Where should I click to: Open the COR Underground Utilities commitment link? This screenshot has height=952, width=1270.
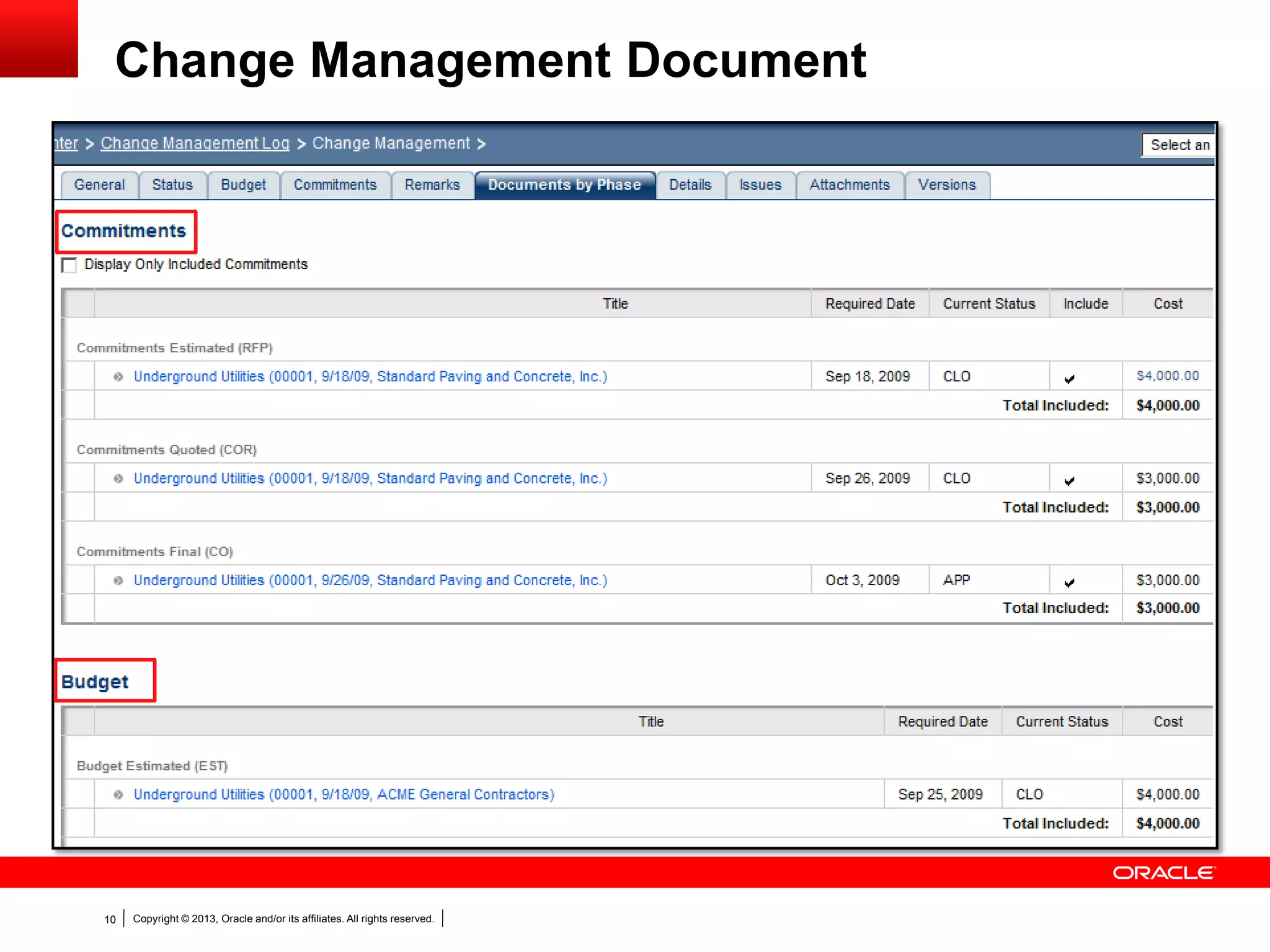(x=370, y=478)
